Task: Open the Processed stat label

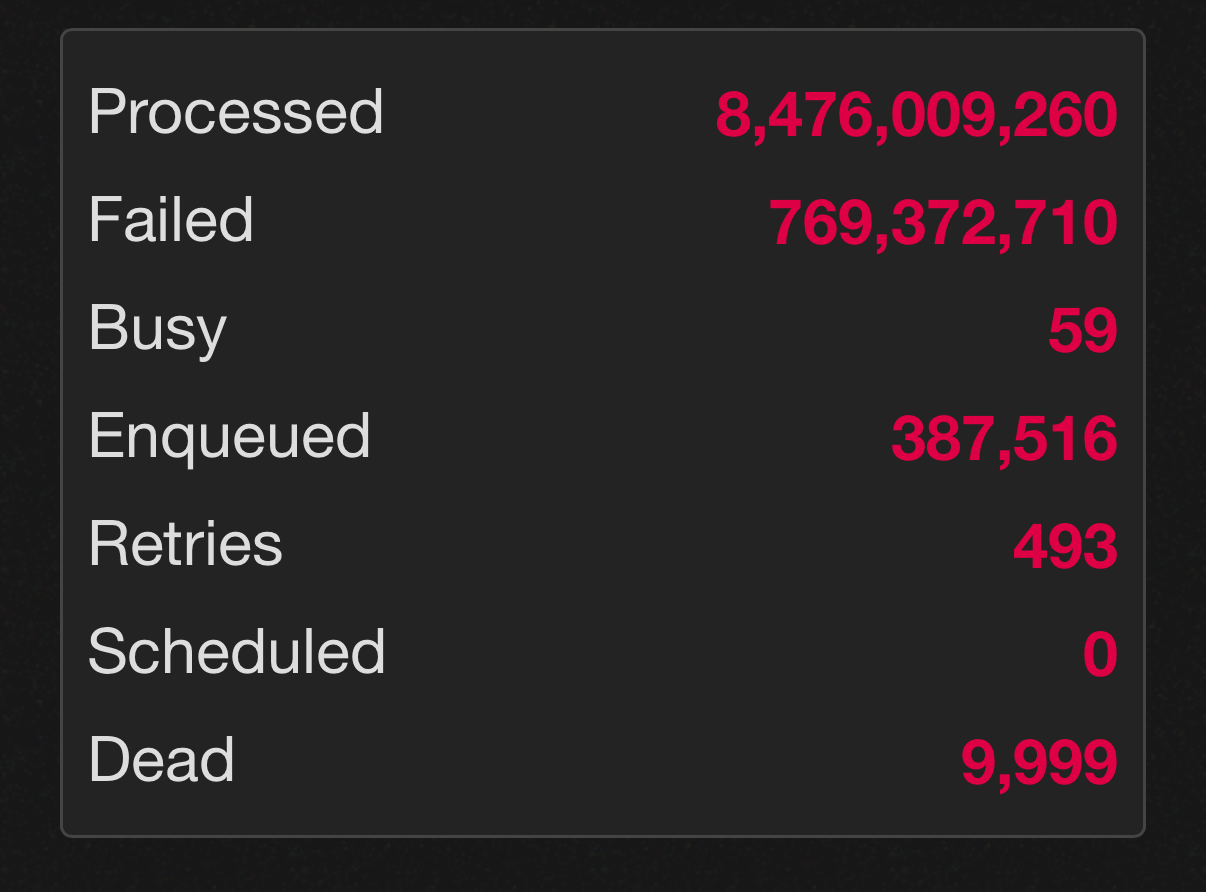Action: pos(236,112)
